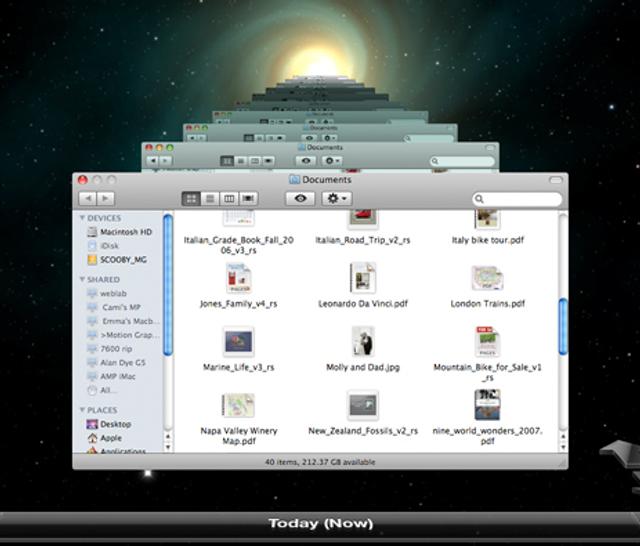Select Marine_Life_v3_rs file icon
The width and height of the screenshot is (640, 546).
239,342
